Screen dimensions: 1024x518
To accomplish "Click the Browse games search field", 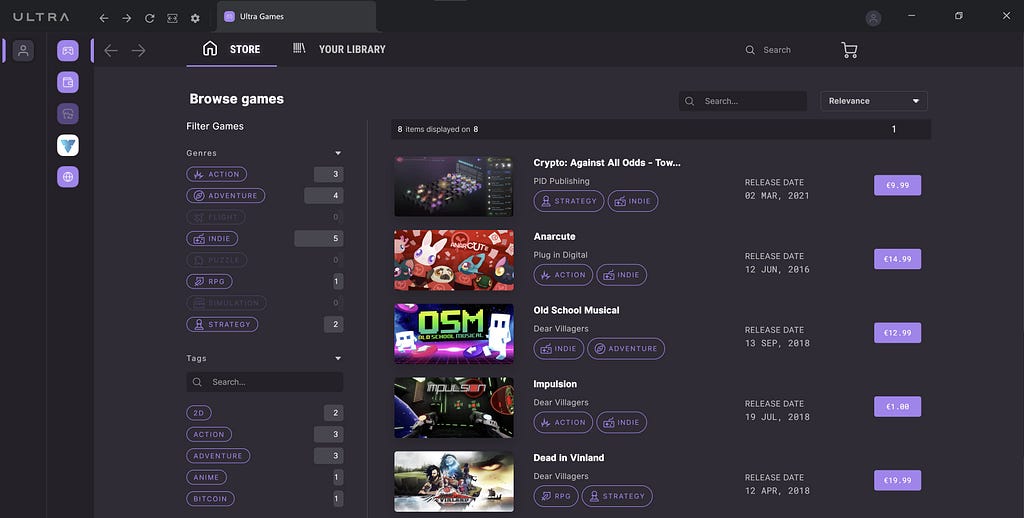I will [x=743, y=101].
